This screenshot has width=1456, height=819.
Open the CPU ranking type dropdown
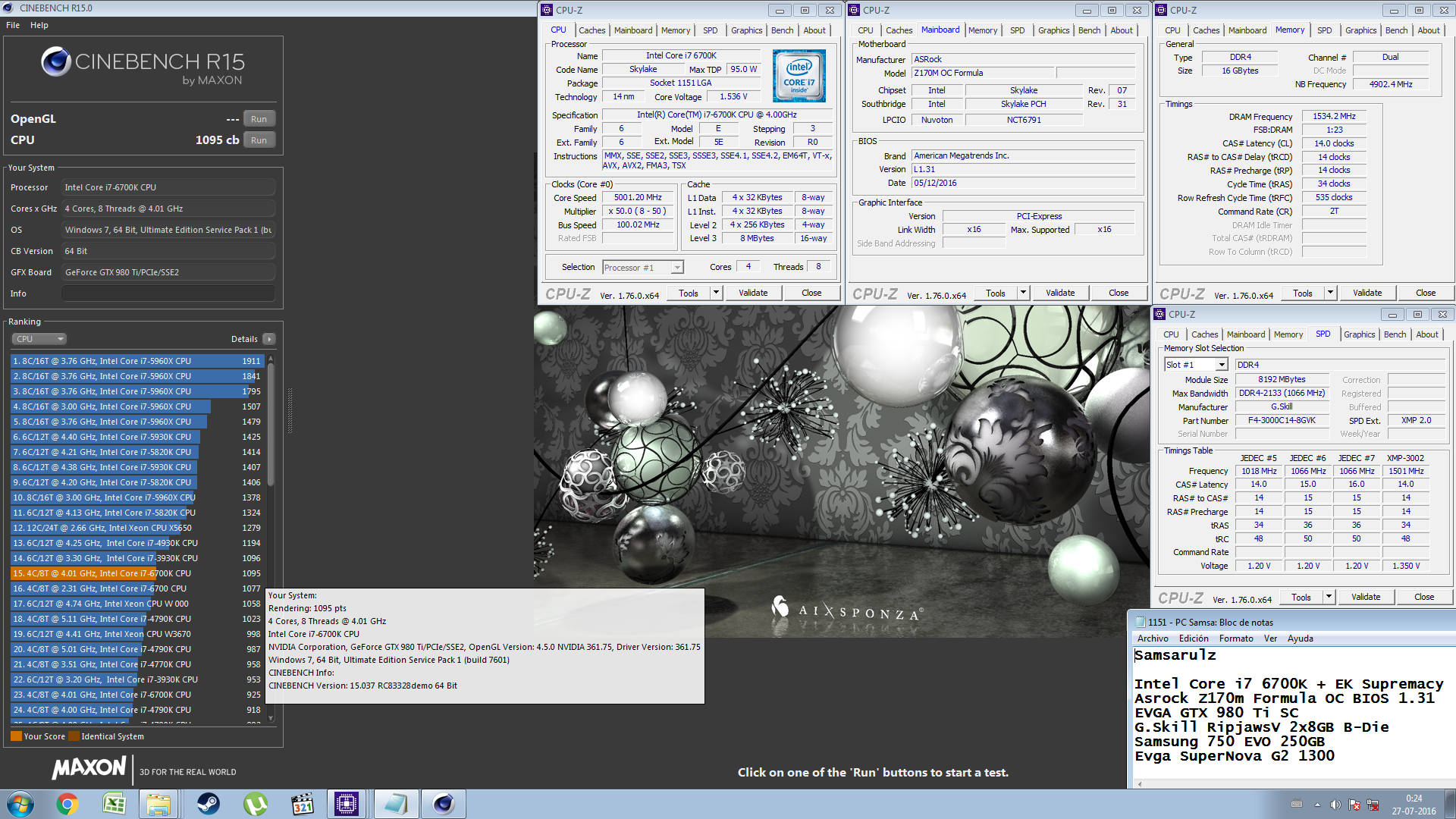pos(39,339)
